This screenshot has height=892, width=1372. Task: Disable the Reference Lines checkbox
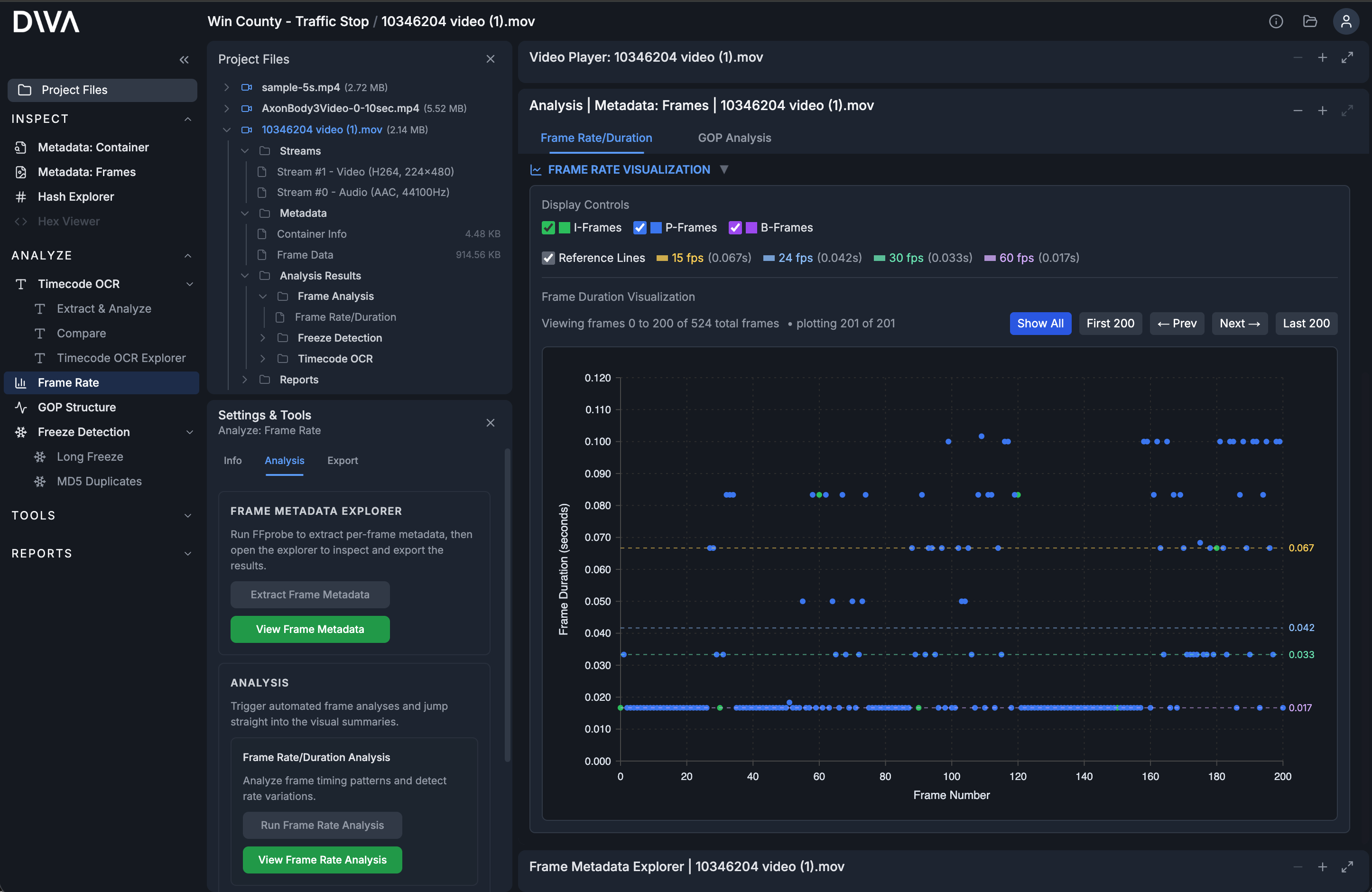[x=547, y=258]
